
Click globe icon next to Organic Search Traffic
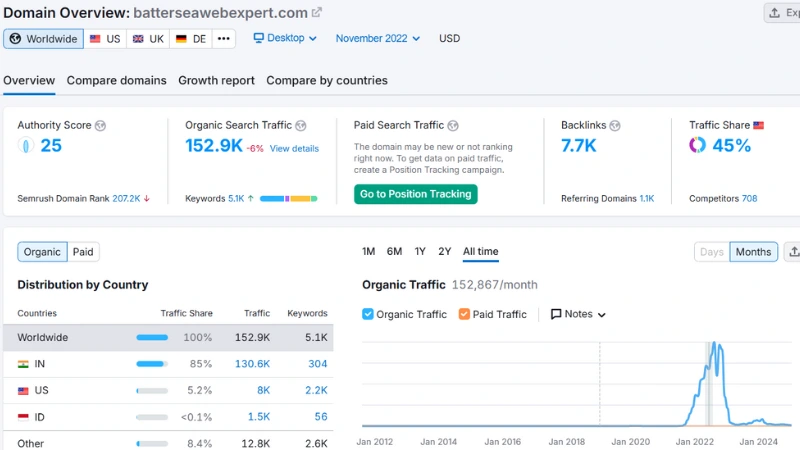(x=301, y=126)
